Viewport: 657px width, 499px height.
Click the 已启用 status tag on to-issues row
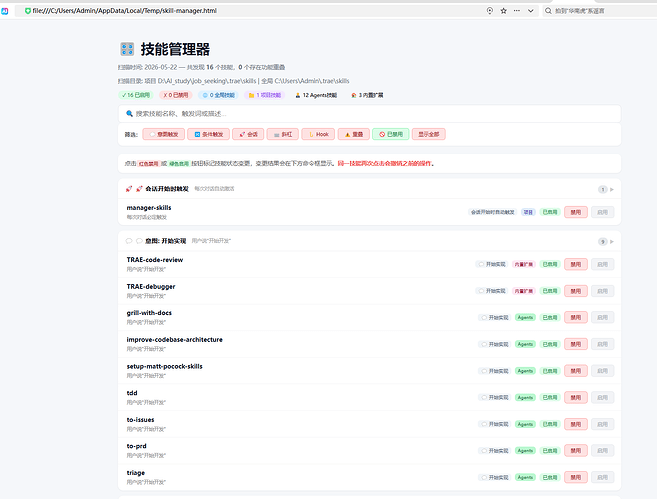click(550, 424)
